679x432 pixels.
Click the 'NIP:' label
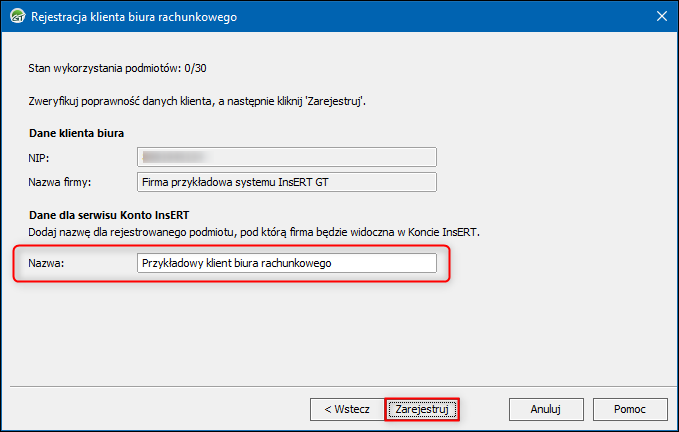pos(39,158)
